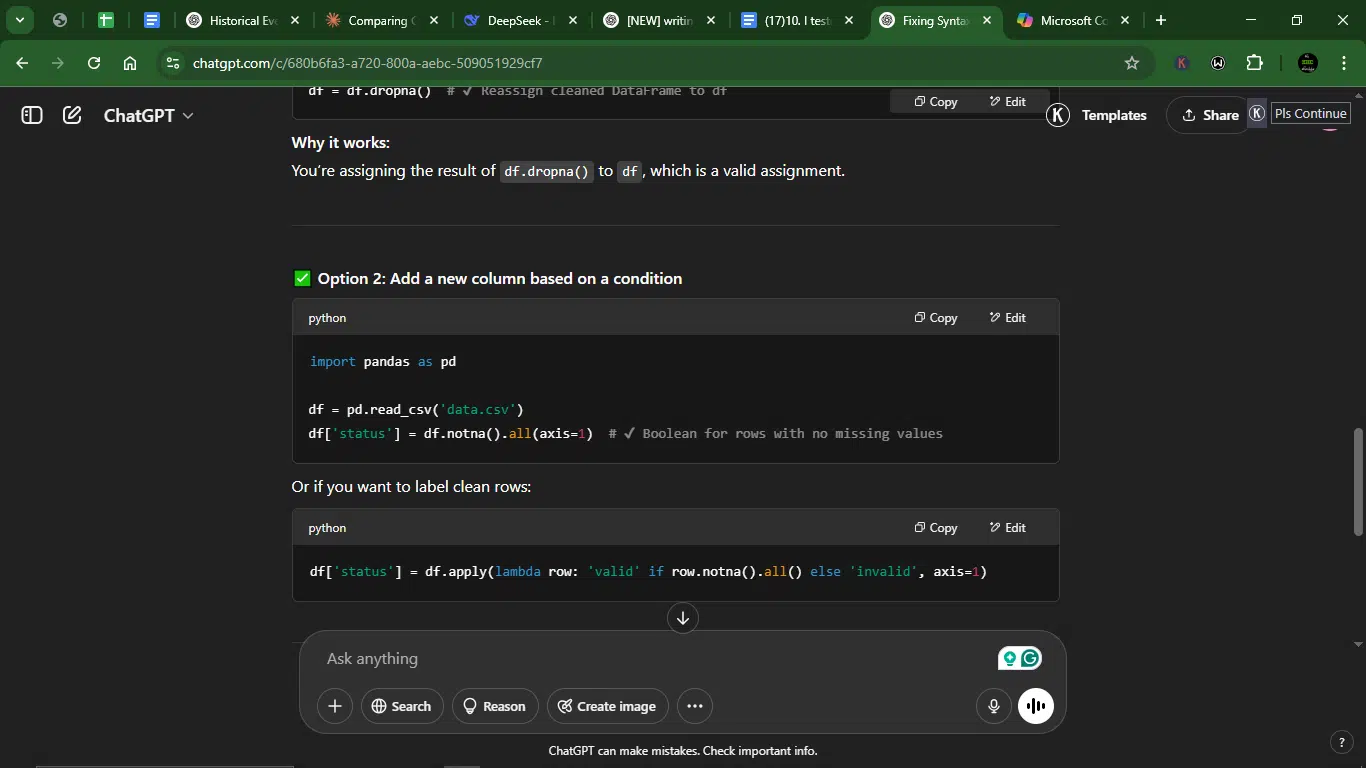
Task: Toggle the Search tool
Action: pyautogui.click(x=402, y=706)
